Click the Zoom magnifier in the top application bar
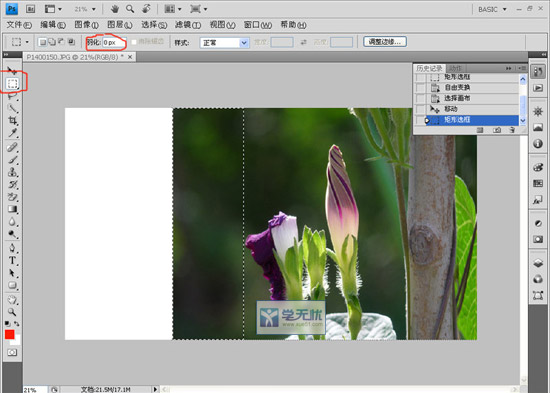 (130, 9)
